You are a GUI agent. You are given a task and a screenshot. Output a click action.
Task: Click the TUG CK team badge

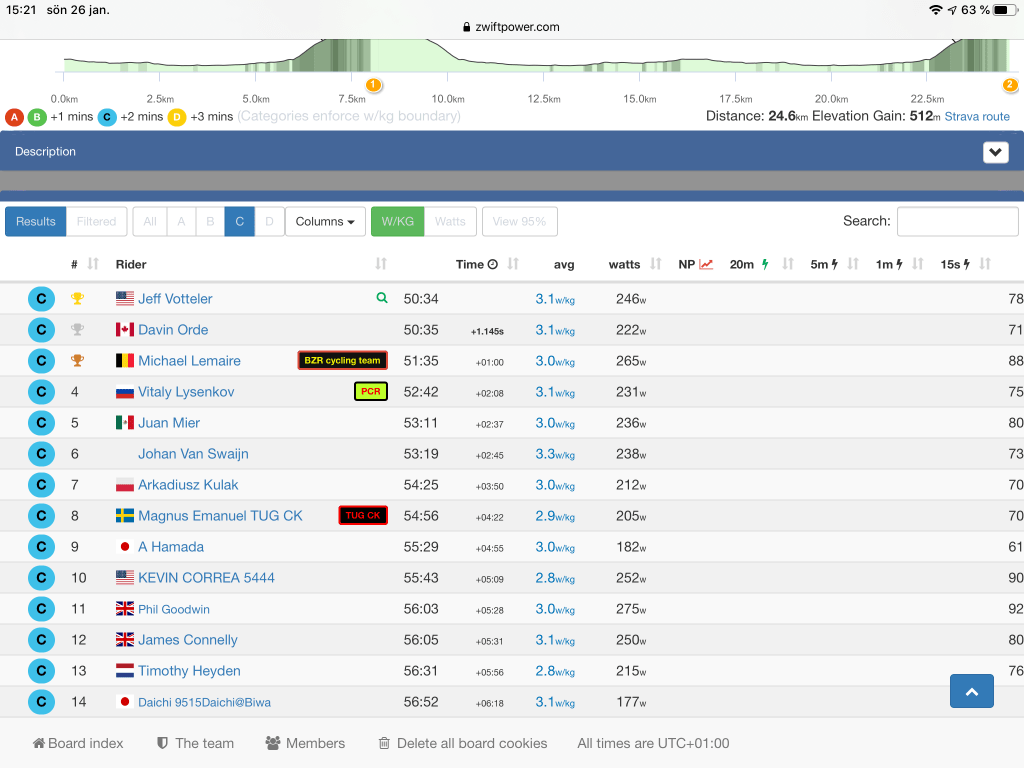(x=363, y=516)
